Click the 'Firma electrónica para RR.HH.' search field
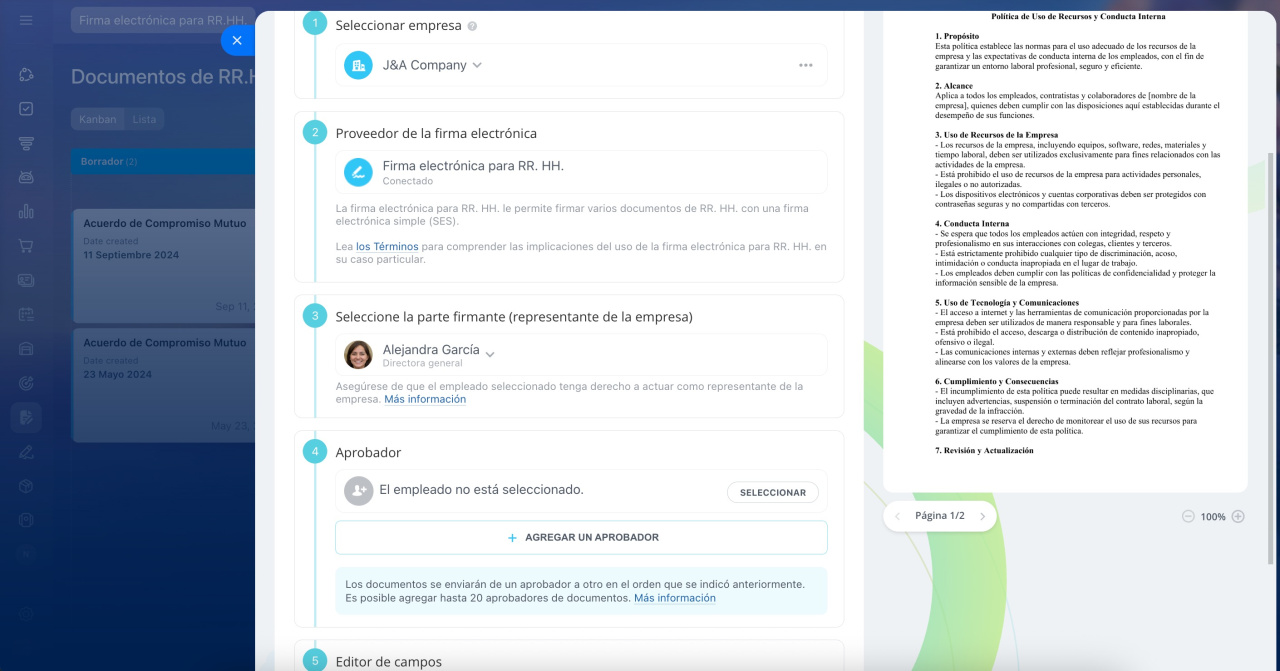 tap(162, 20)
